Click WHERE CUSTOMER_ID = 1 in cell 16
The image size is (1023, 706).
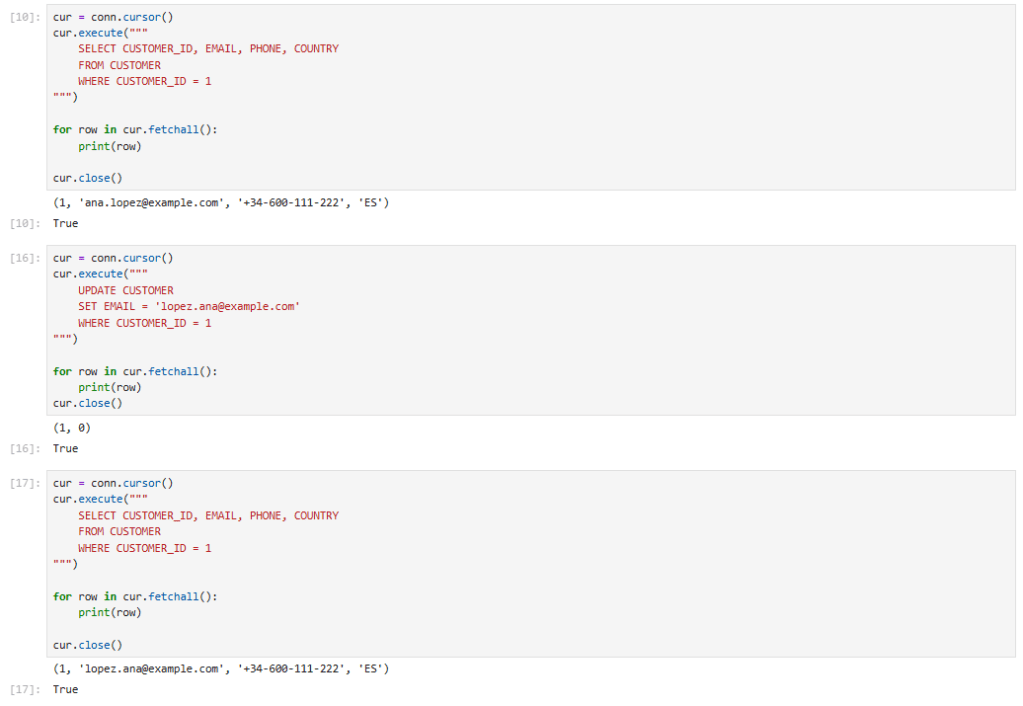pos(144,323)
